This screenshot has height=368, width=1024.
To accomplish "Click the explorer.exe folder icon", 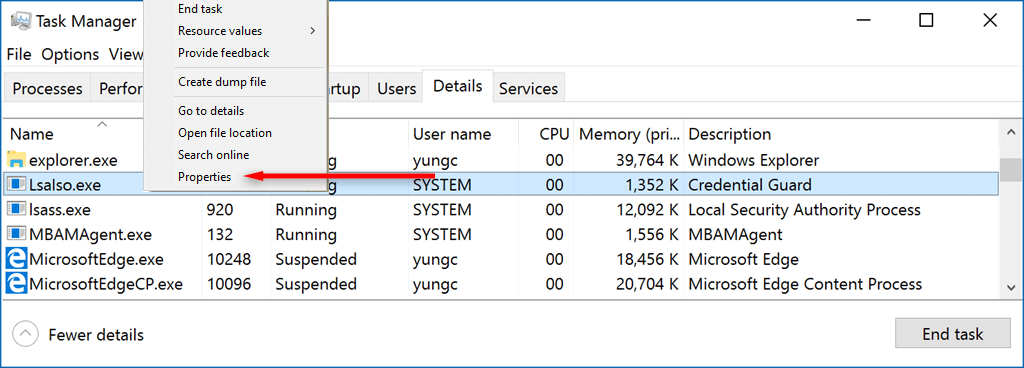I will [x=16, y=159].
